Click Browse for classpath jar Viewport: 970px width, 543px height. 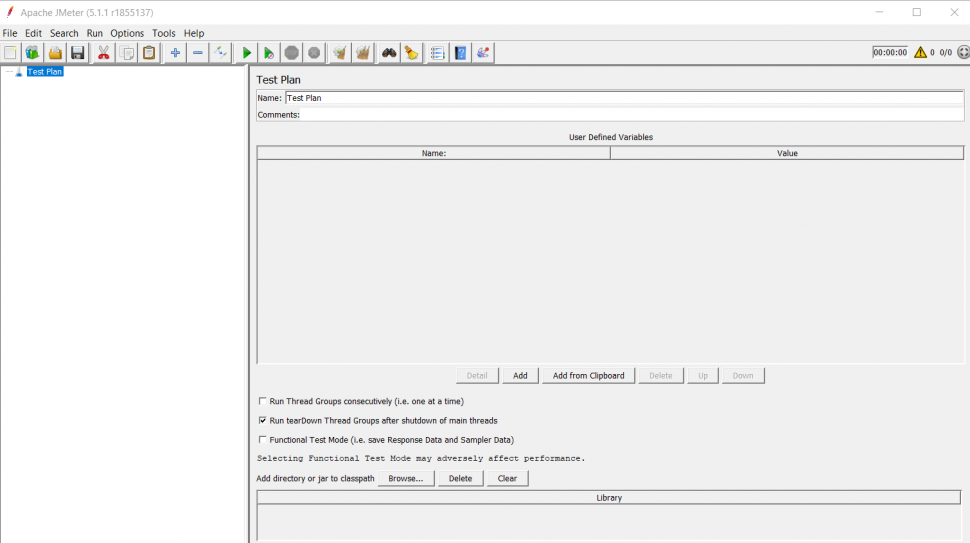406,478
